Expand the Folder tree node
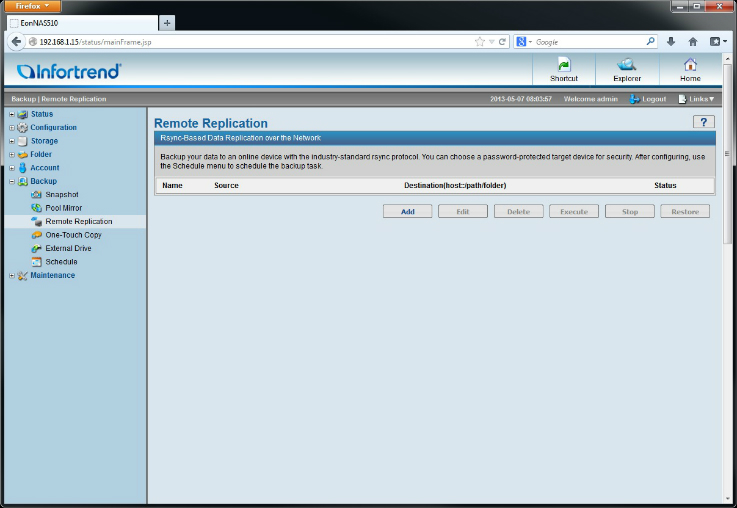Viewport: 737px width, 508px height. tap(12, 155)
